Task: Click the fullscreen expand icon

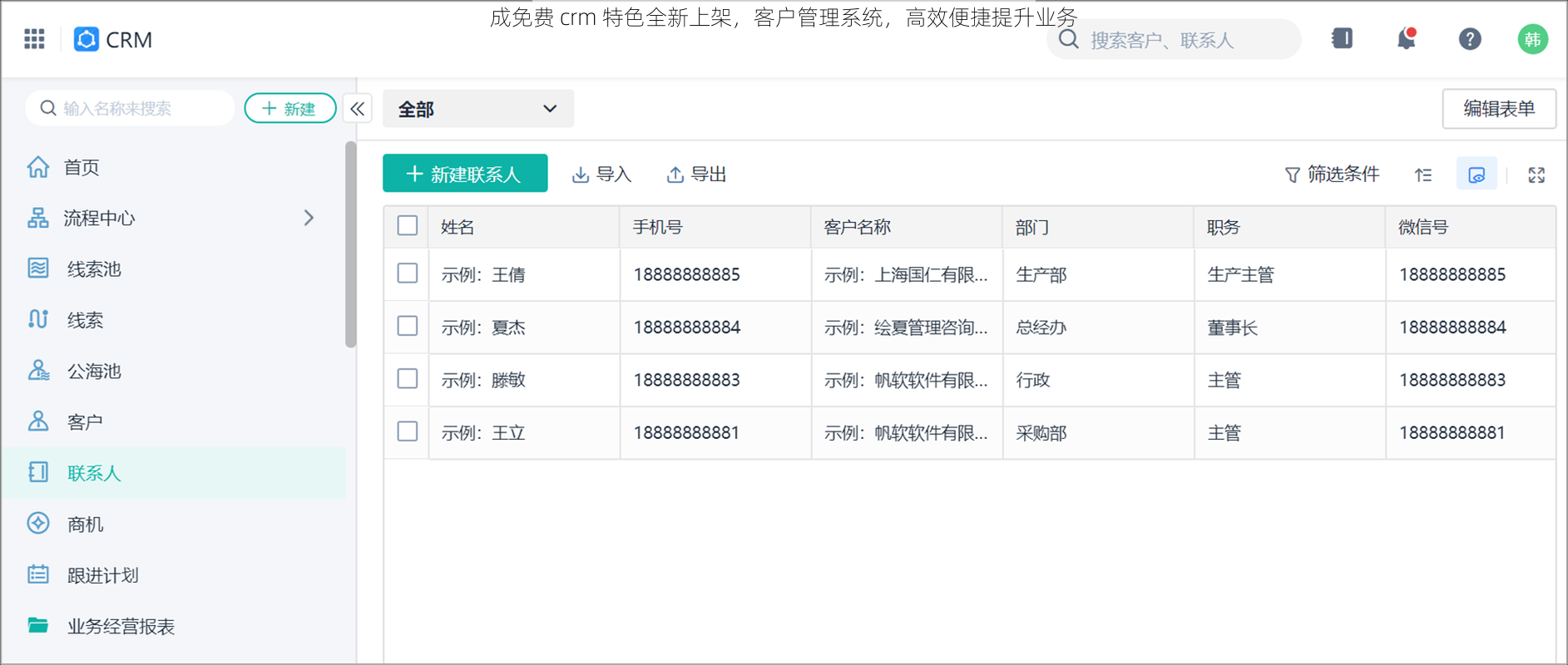Action: [1536, 175]
